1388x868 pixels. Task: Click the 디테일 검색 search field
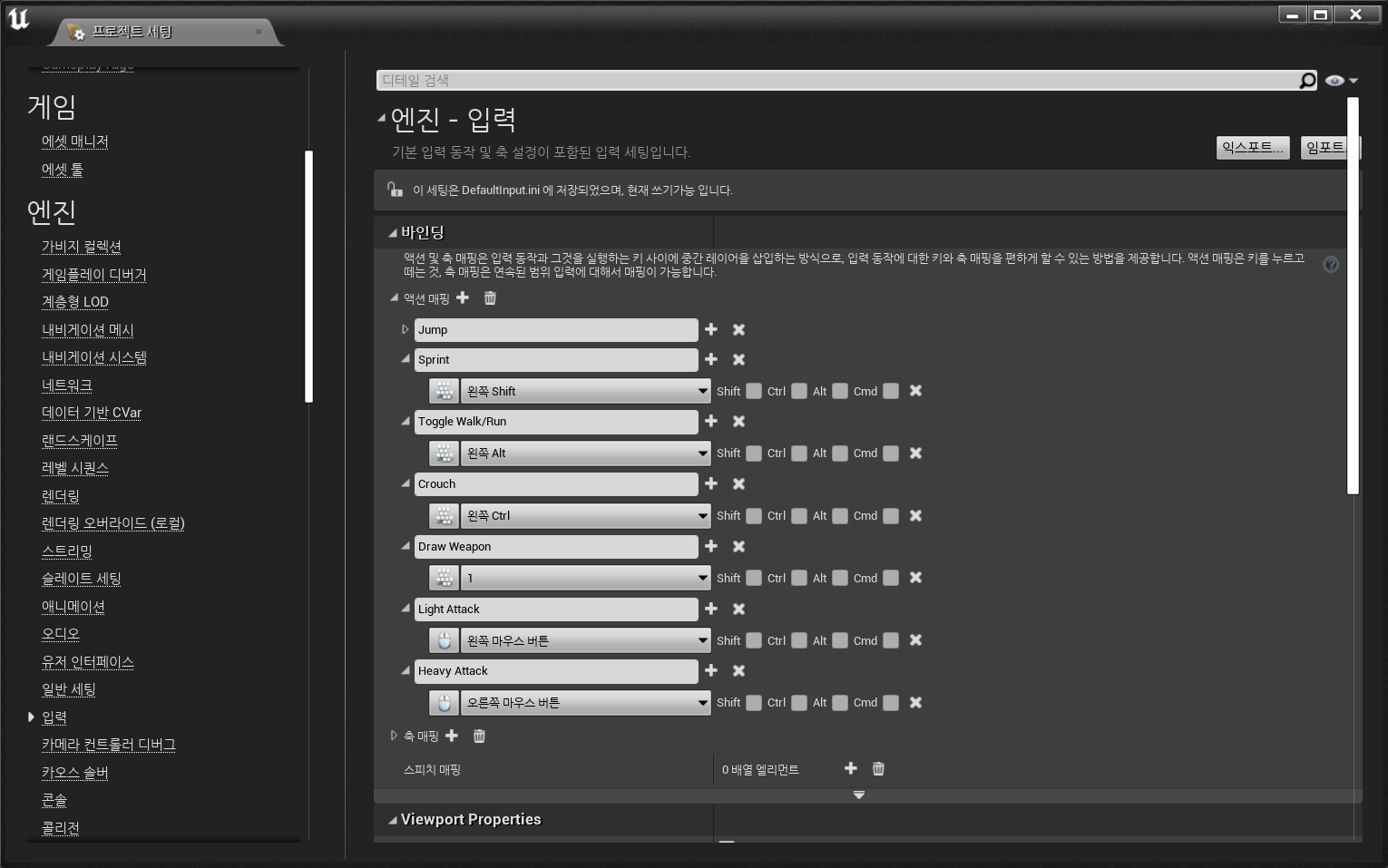tap(837, 81)
